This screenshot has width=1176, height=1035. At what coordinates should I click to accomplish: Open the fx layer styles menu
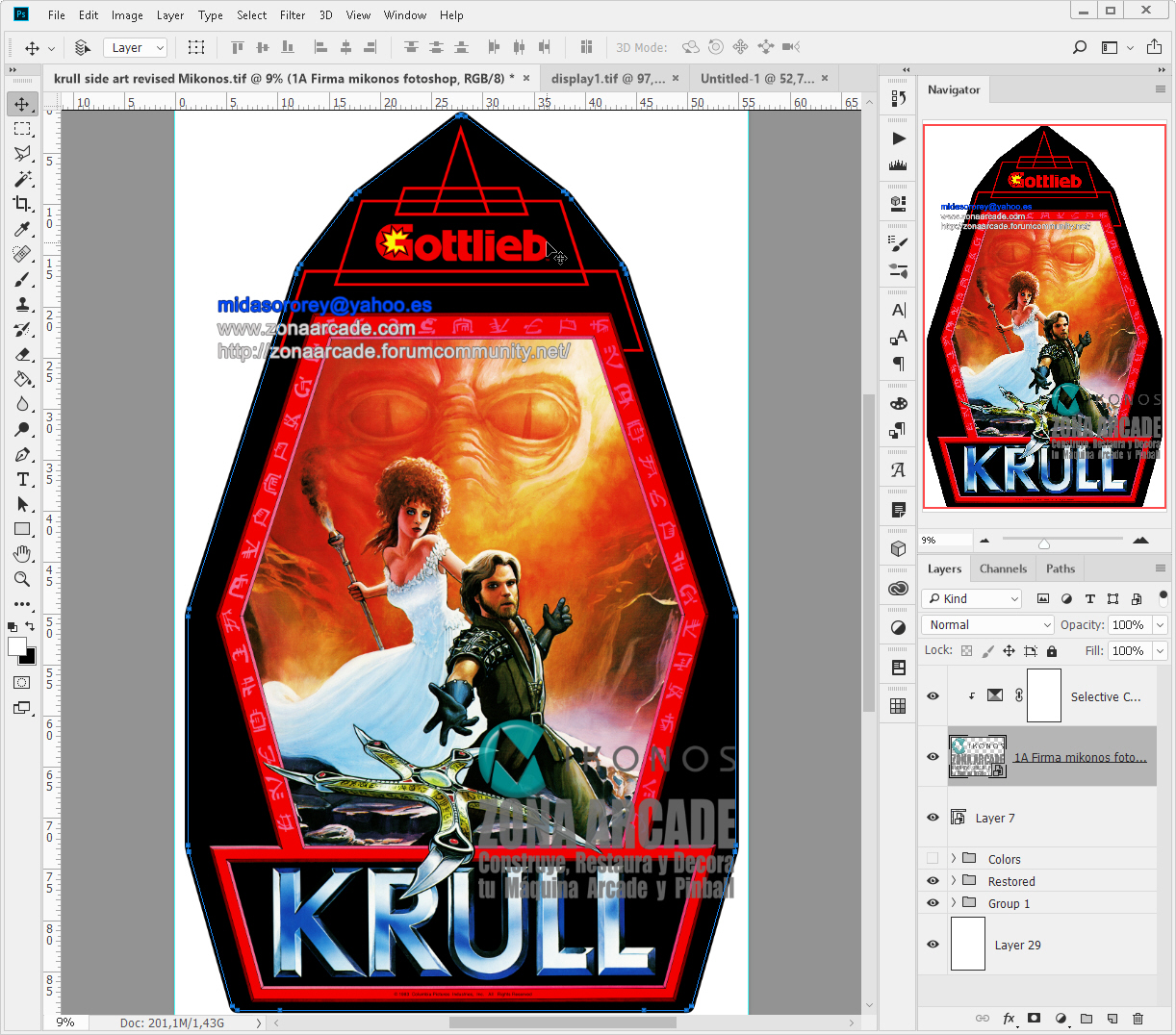point(1009,1017)
